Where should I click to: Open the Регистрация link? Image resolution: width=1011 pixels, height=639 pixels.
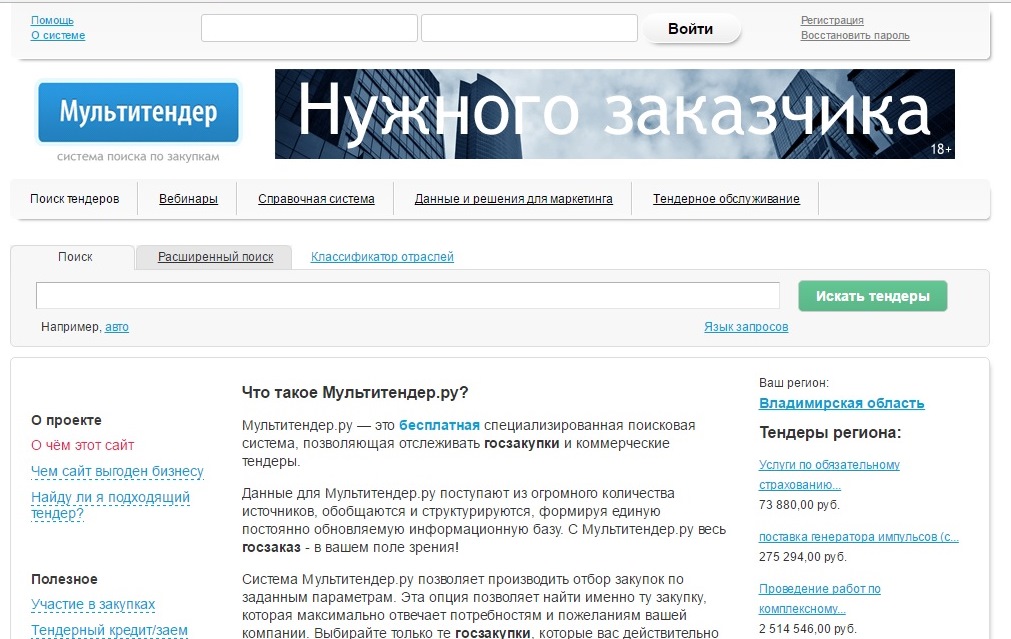point(832,21)
